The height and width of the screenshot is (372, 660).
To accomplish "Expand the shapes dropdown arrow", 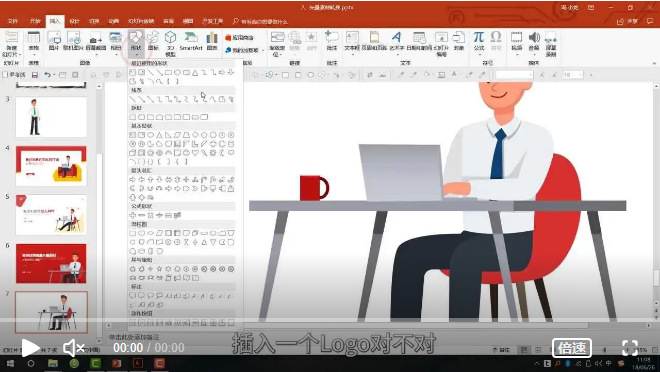I will point(136,55).
